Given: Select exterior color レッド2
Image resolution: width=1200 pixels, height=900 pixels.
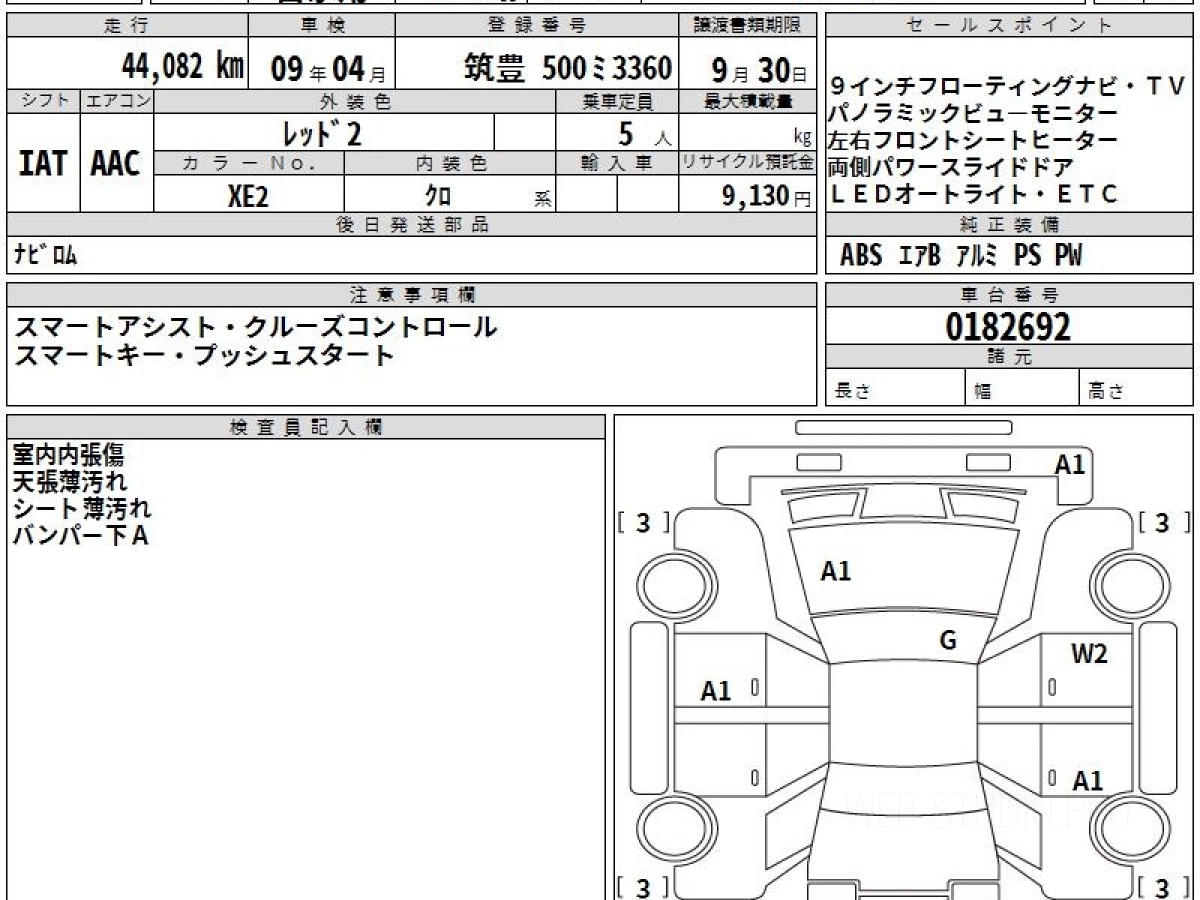Looking at the screenshot, I should (323, 132).
